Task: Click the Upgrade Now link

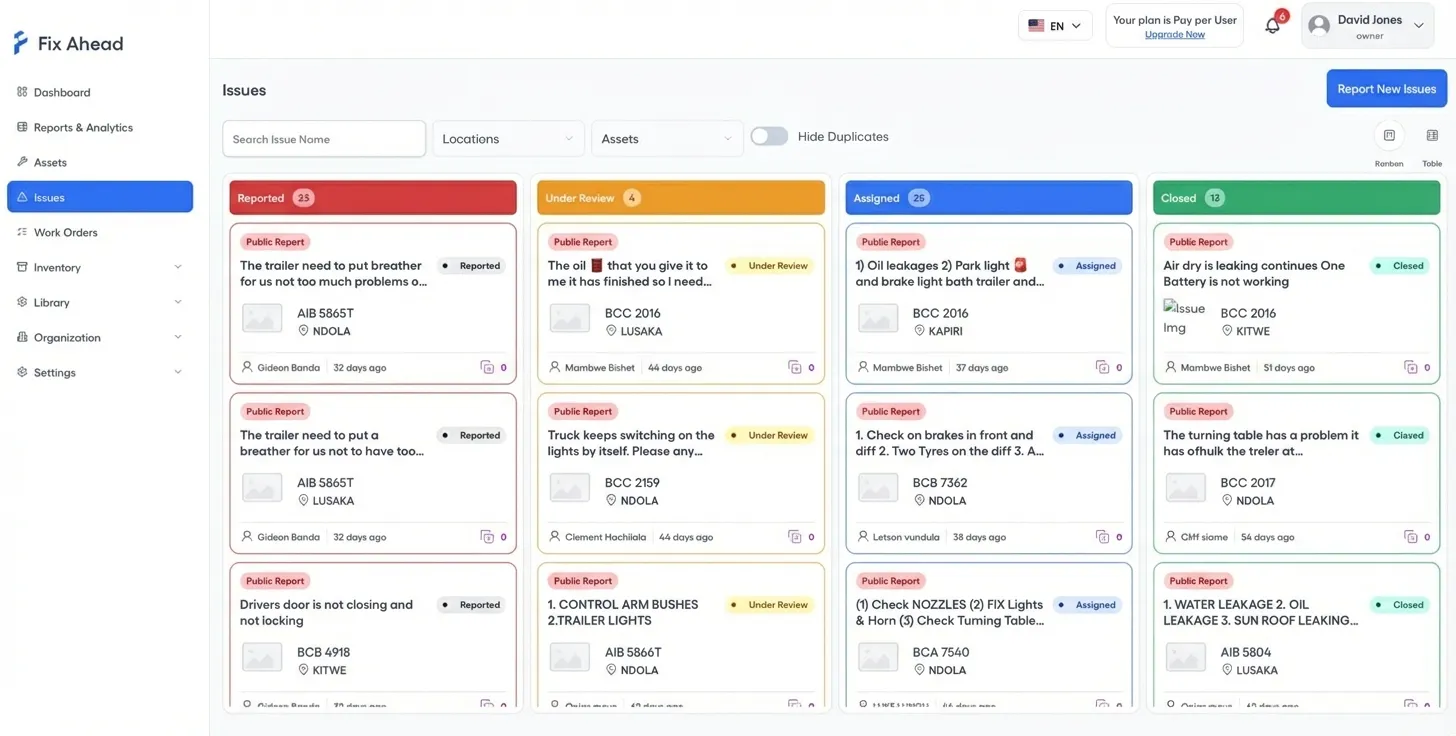Action: pyautogui.click(x=1174, y=34)
